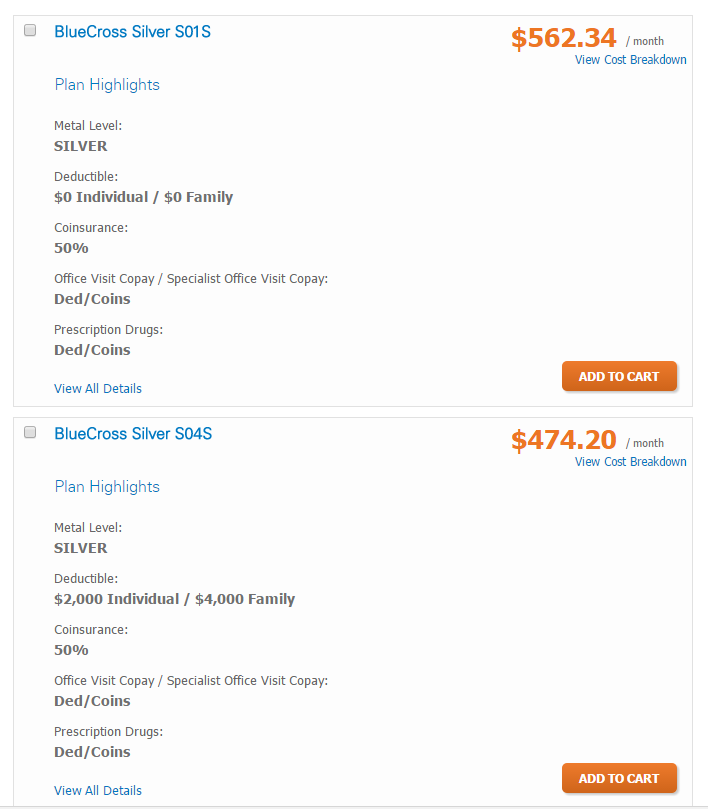Open the BlueCross Silver S04S plan title
The height and width of the screenshot is (809, 708).
coord(133,434)
